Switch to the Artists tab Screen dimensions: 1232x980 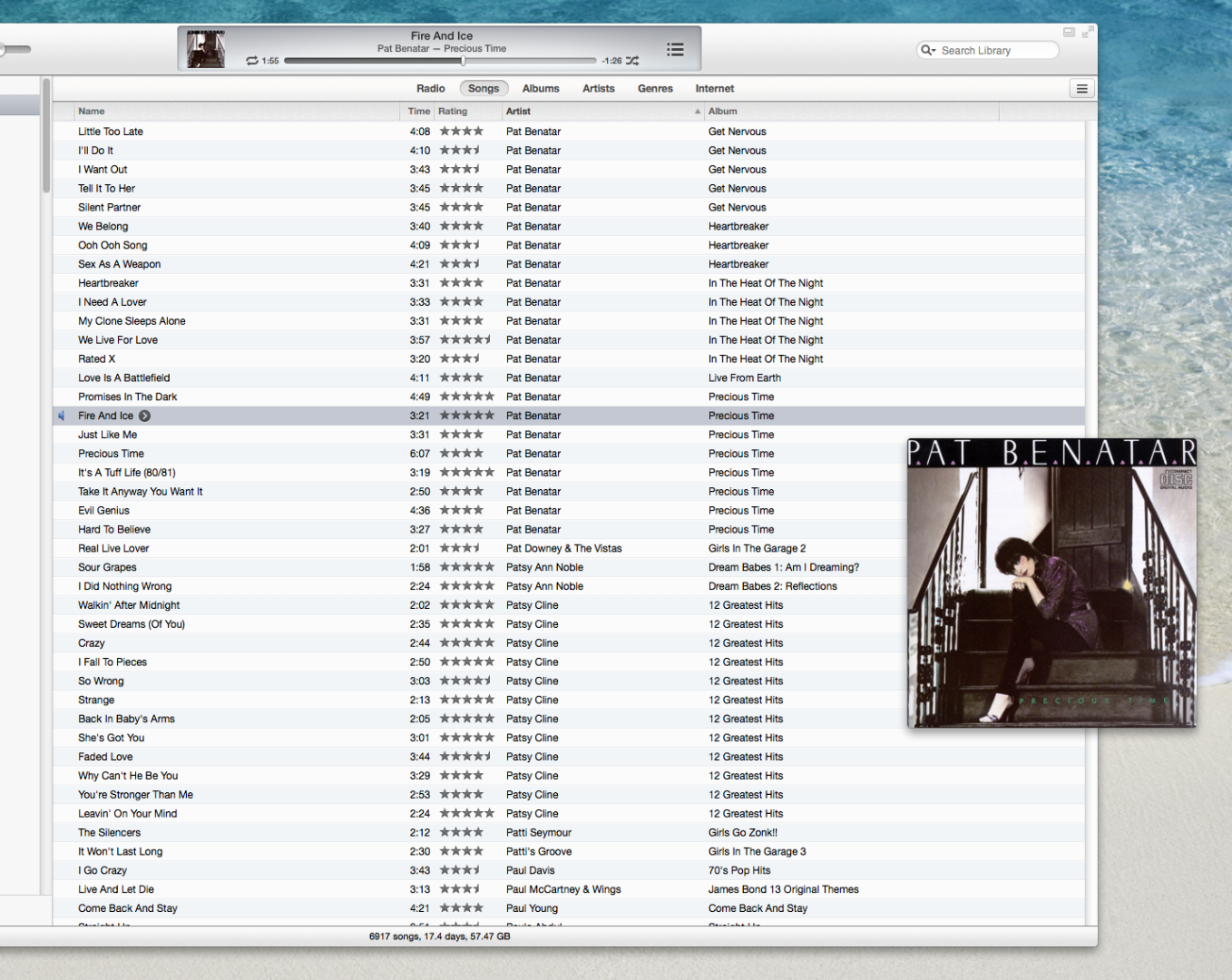(599, 89)
